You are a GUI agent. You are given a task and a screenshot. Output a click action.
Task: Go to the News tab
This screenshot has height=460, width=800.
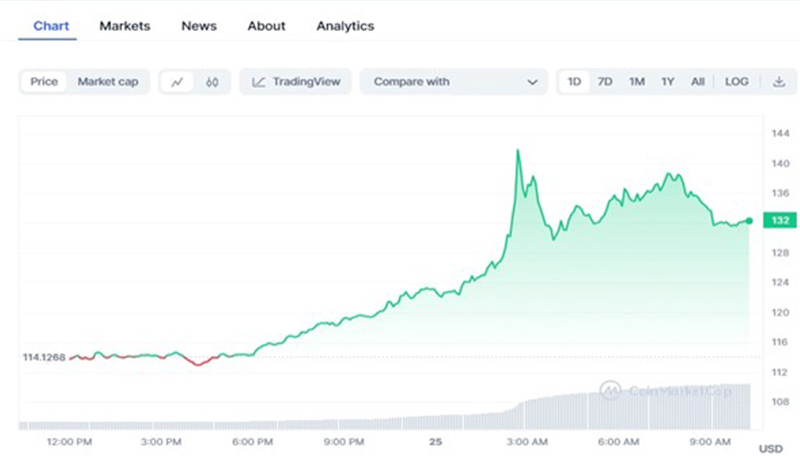click(x=199, y=26)
